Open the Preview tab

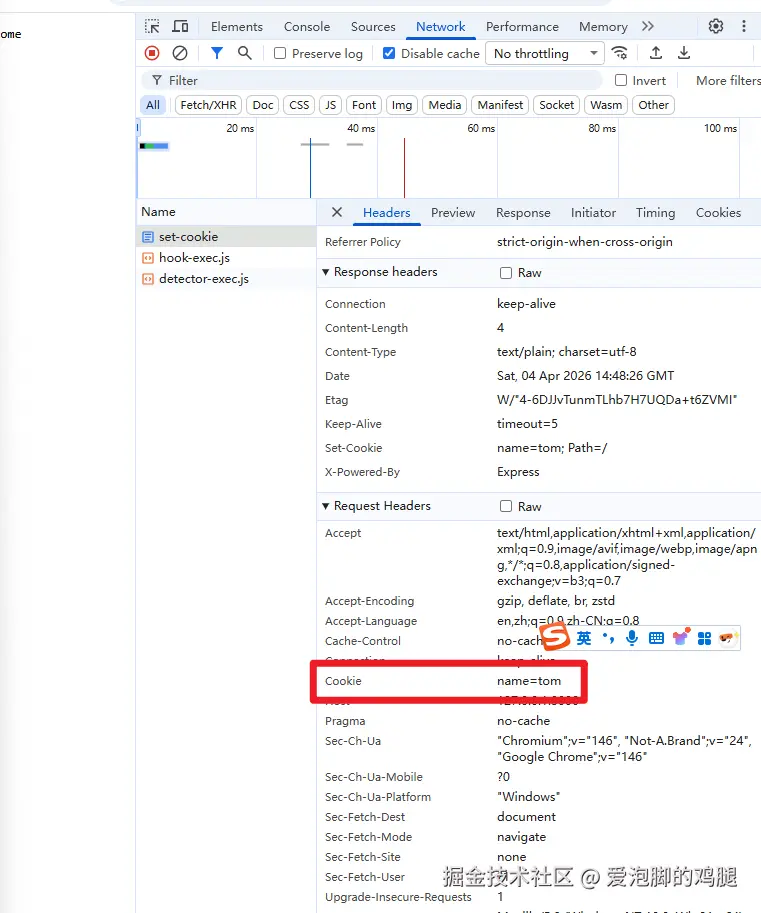(x=452, y=213)
